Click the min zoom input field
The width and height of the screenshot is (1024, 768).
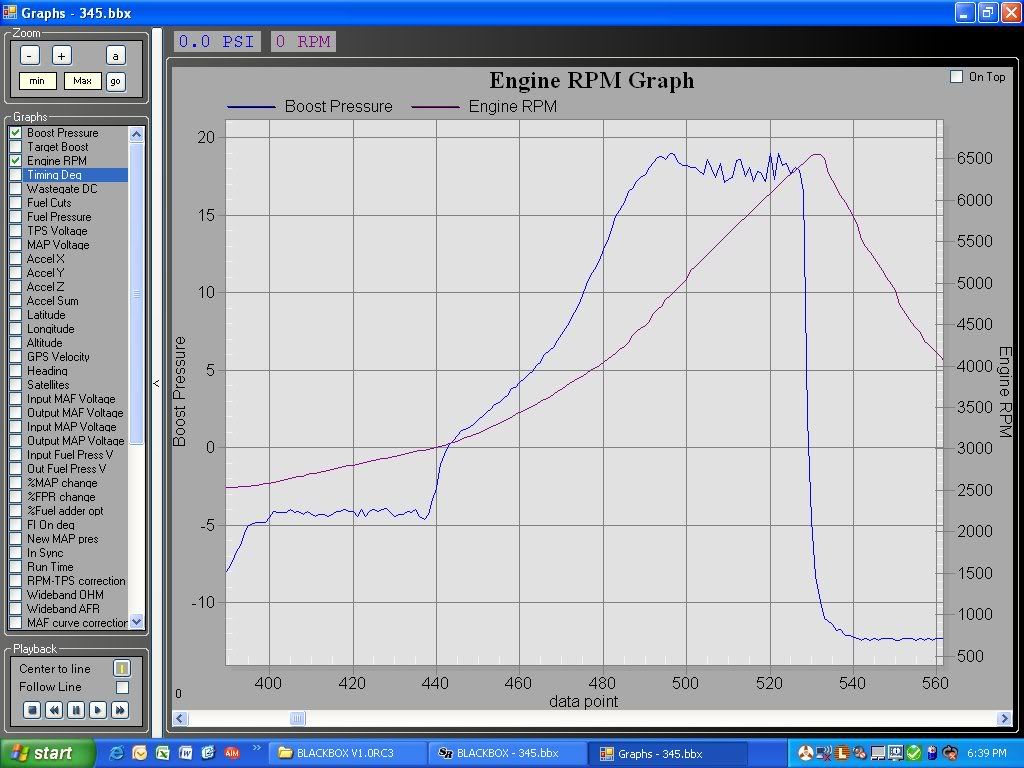point(38,81)
